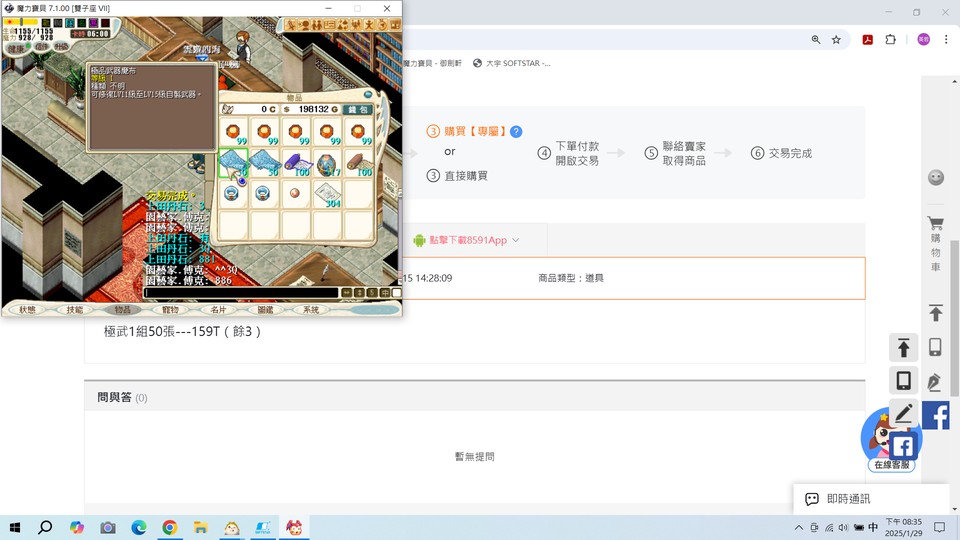The height and width of the screenshot is (540, 960).
Task: Open the 圖鑑 encyclopedia tab in game
Action: [x=265, y=309]
